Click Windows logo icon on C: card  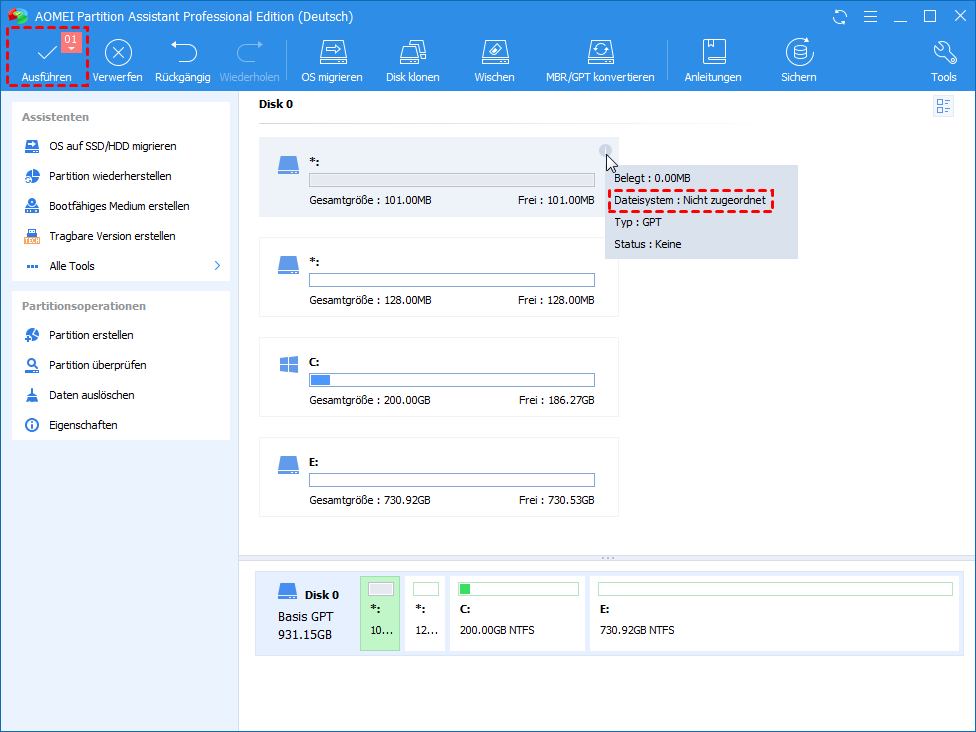(289, 364)
